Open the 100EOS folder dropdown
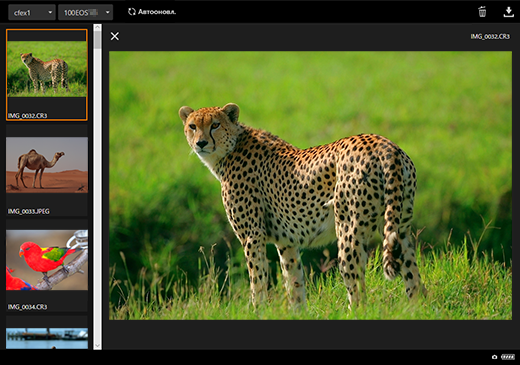This screenshot has height=365, width=520. click(x=86, y=12)
